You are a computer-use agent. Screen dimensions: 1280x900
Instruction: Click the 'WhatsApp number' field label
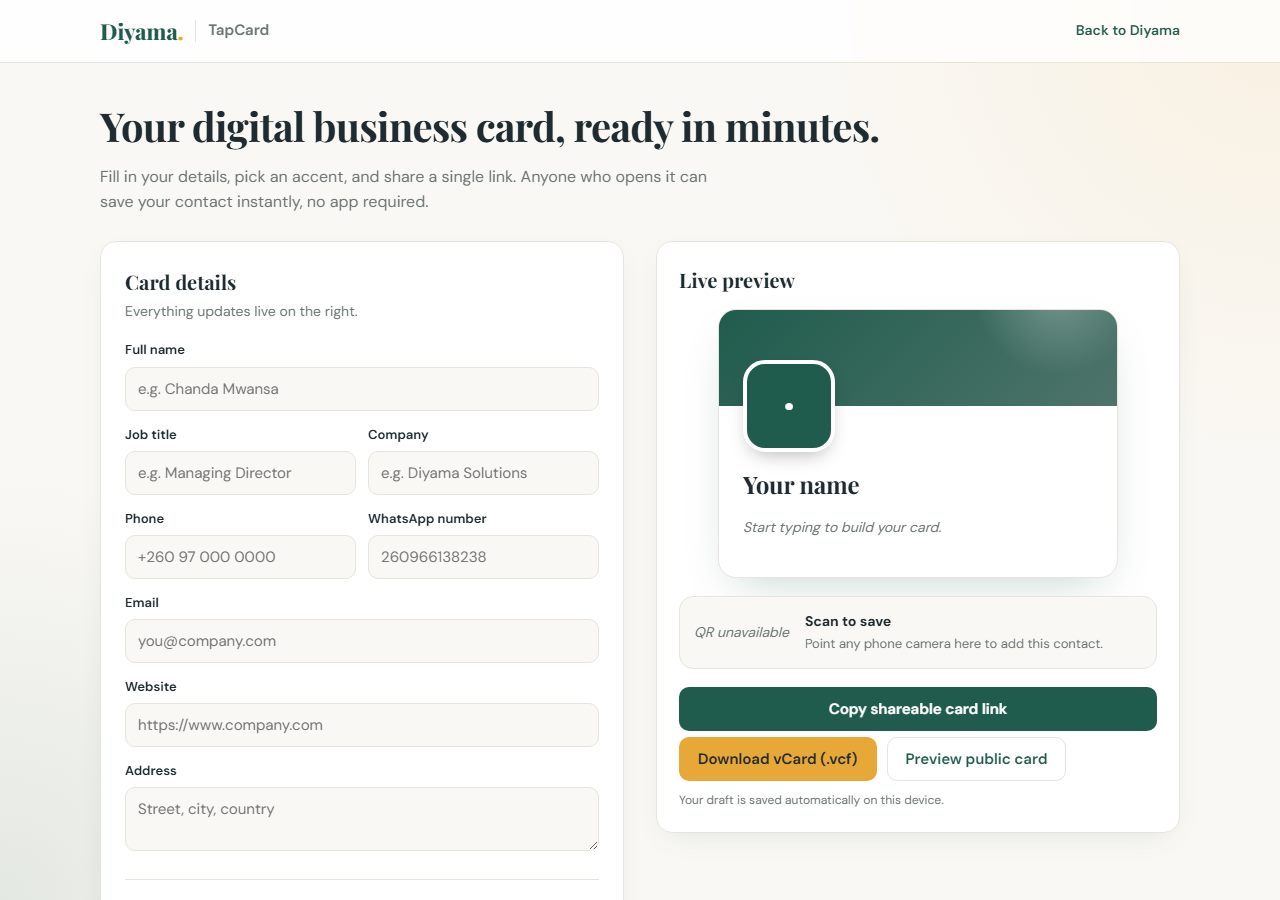coord(427,519)
